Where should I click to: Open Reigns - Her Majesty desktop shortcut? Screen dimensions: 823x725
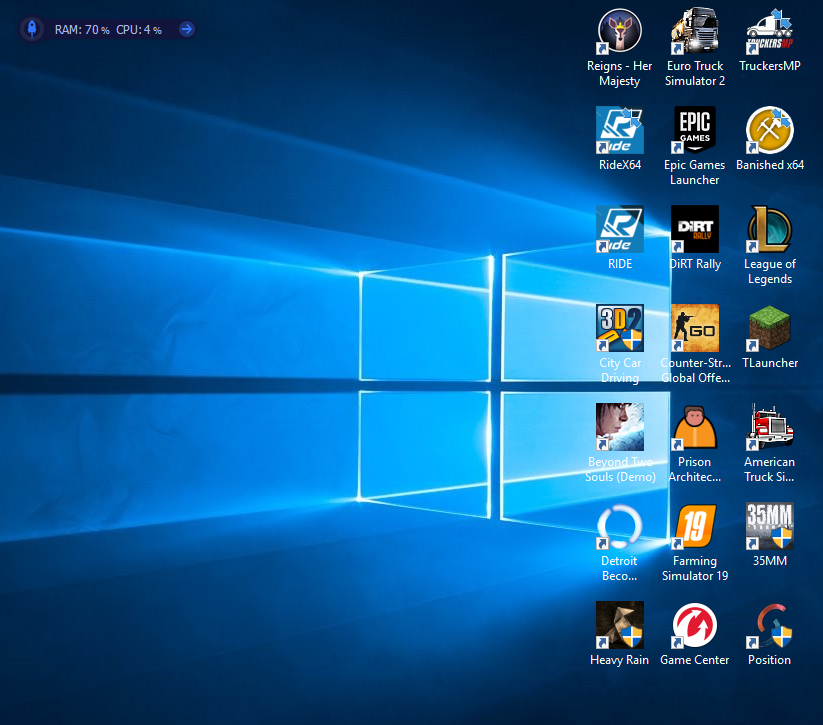pyautogui.click(x=619, y=31)
